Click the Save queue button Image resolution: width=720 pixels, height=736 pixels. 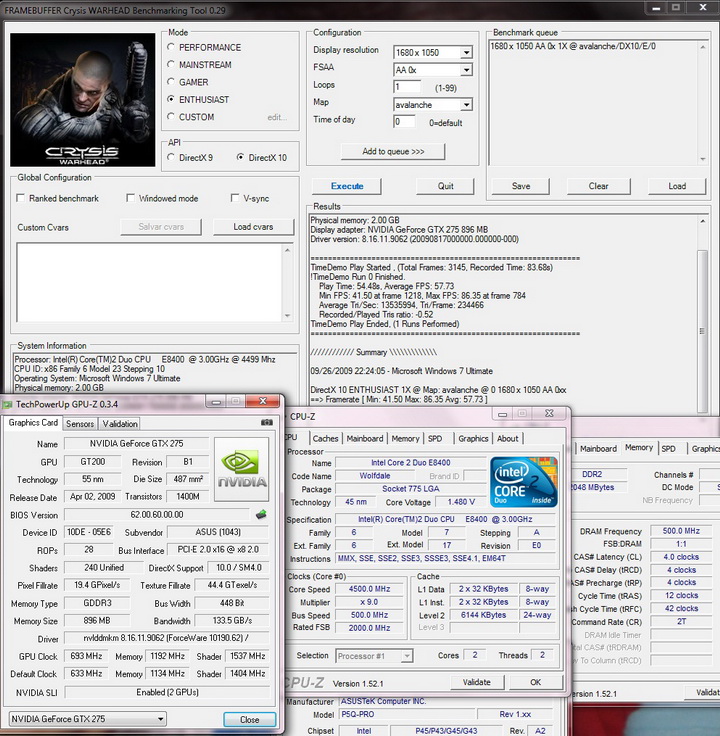(x=521, y=186)
